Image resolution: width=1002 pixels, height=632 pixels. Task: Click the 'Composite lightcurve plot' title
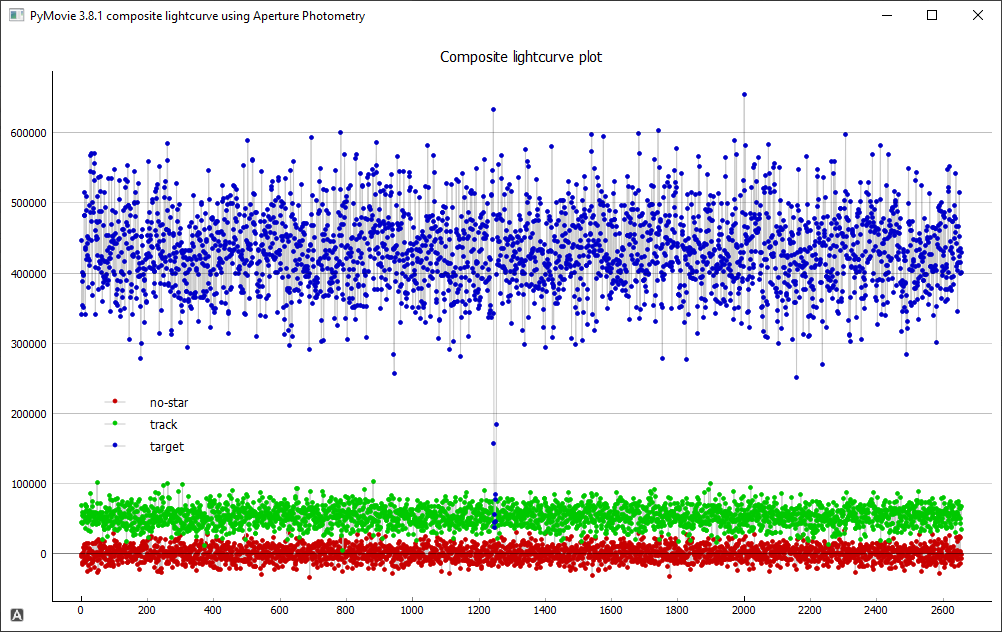click(x=521, y=57)
